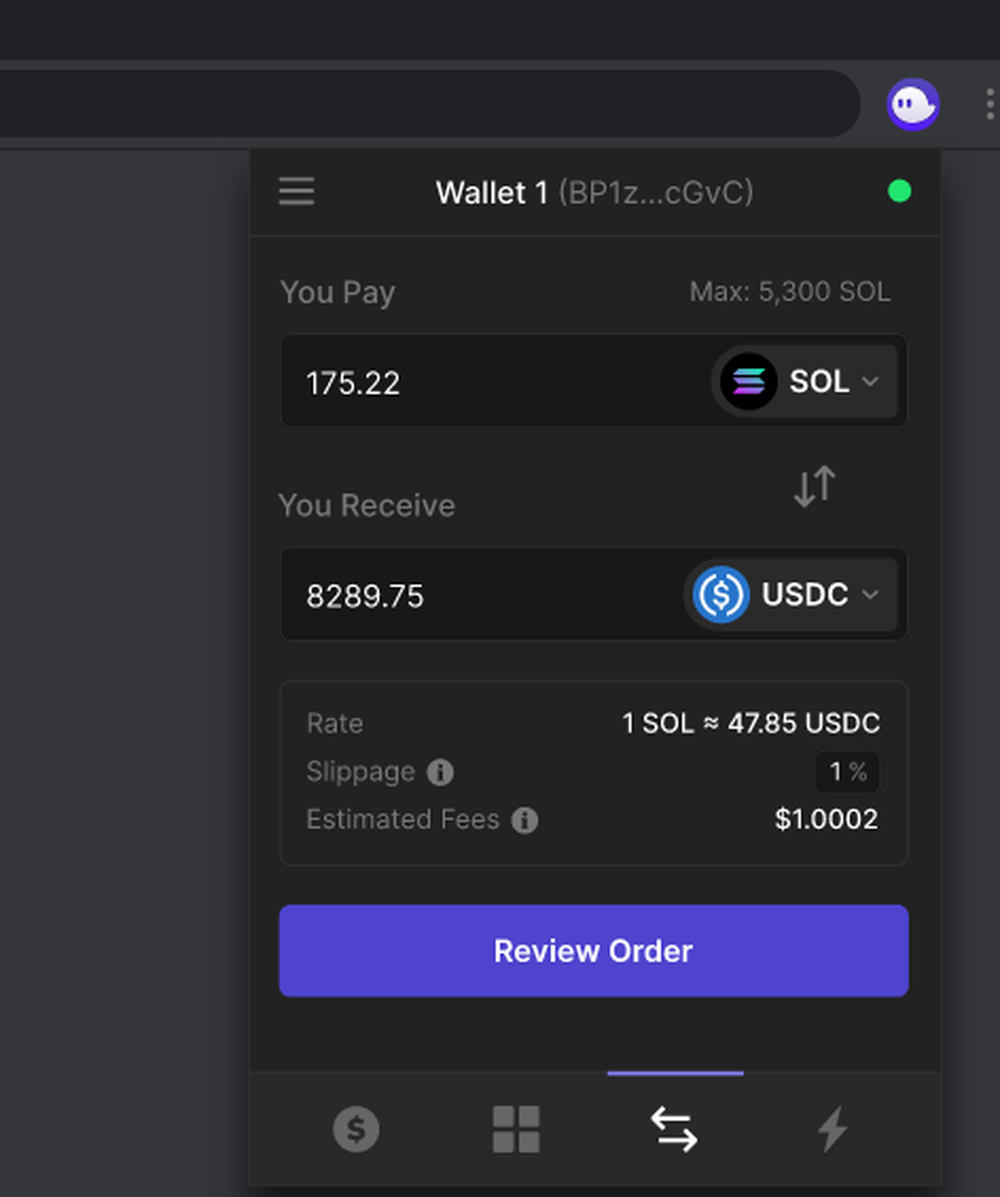Viewport: 1000px width, 1197px height.
Task: Click the SOL token logo
Action: [x=749, y=381]
